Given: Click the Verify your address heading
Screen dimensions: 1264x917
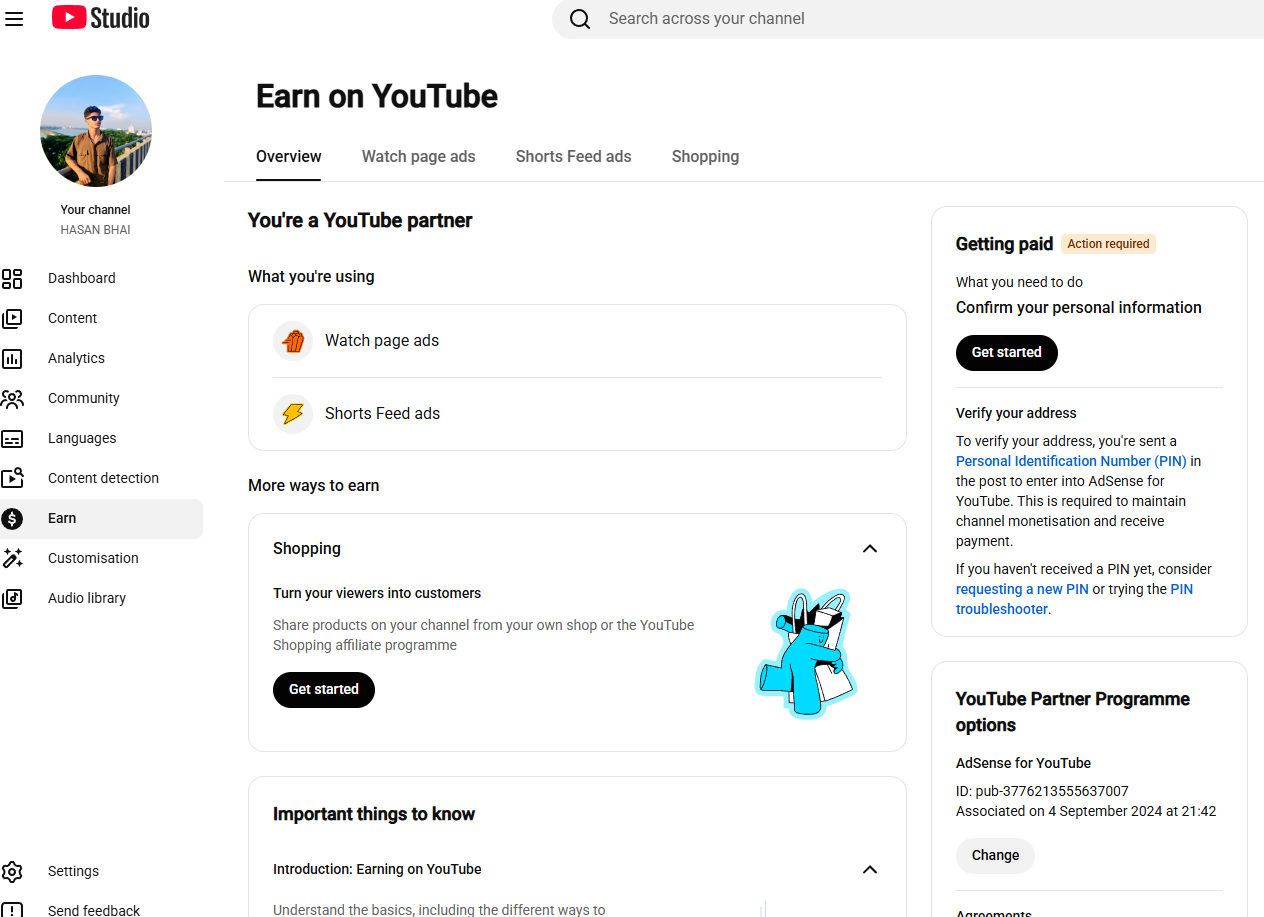Looking at the screenshot, I should [1016, 413].
